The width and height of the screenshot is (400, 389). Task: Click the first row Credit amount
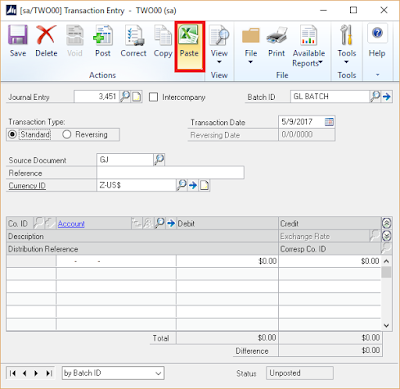pyautogui.click(x=330, y=261)
